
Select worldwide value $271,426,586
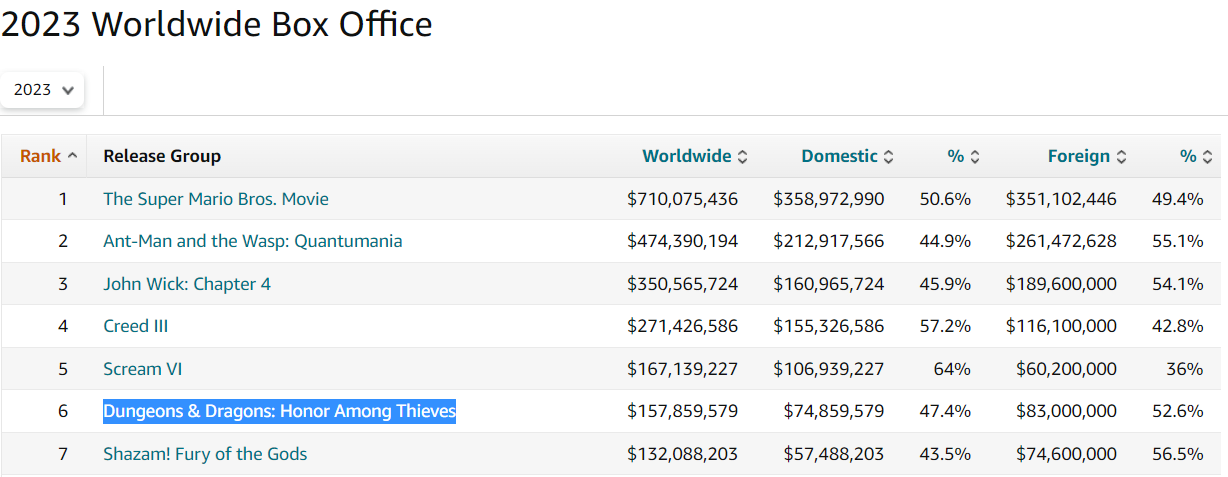pos(683,326)
